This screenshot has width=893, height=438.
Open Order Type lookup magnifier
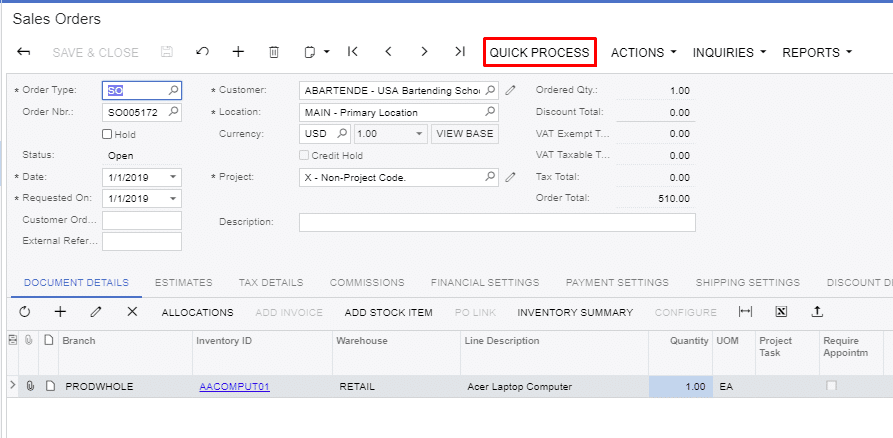click(174, 90)
